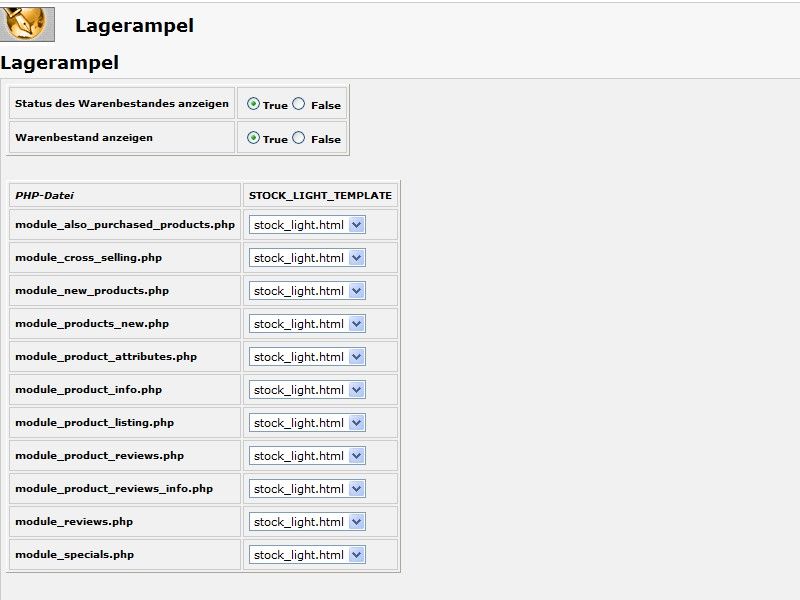The width and height of the screenshot is (800, 600).
Task: Click the module_product_info.php file label
Action: pos(89,390)
